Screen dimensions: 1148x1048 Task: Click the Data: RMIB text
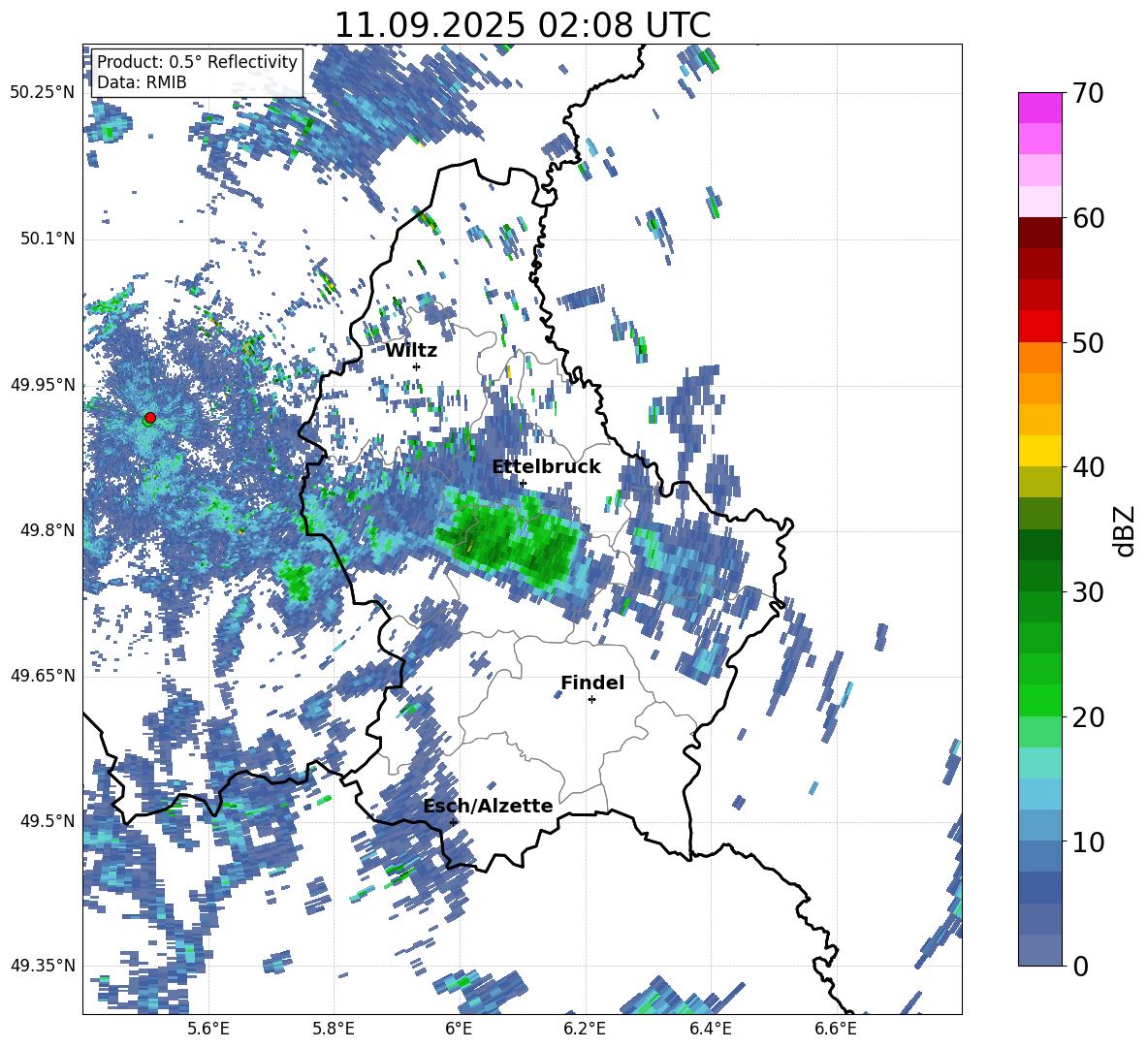[142, 82]
